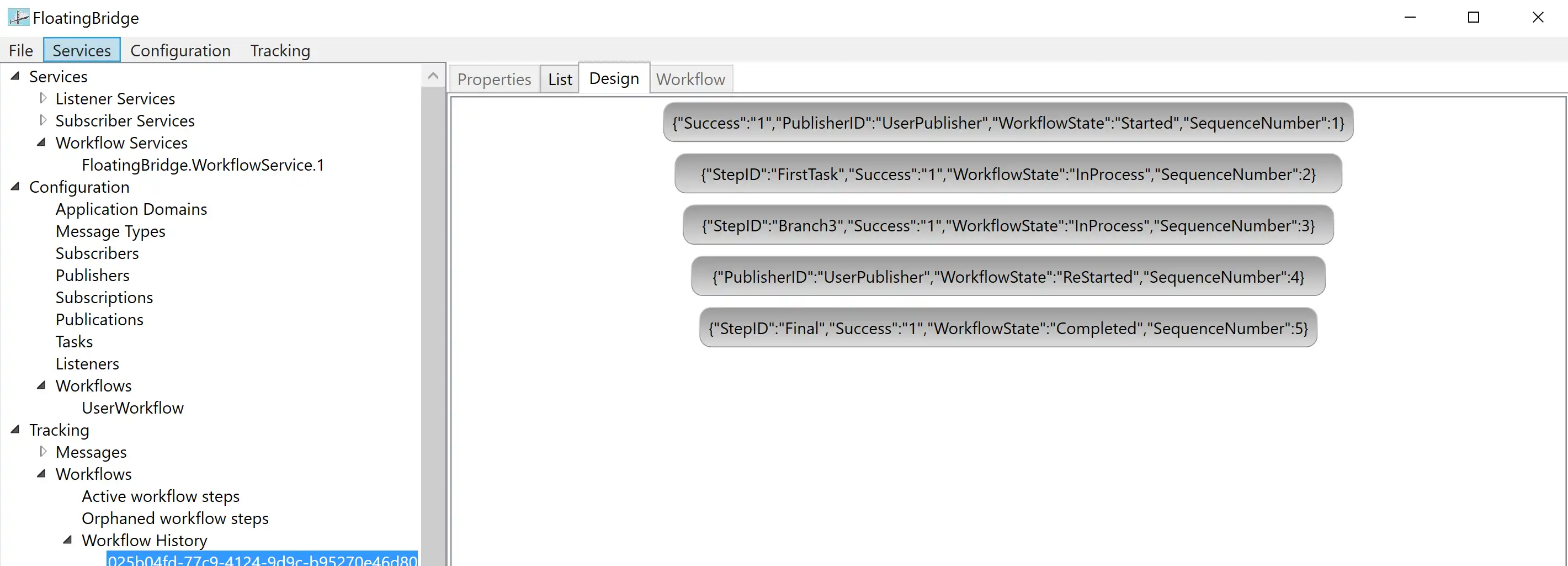Click Listener Services label

115,99
